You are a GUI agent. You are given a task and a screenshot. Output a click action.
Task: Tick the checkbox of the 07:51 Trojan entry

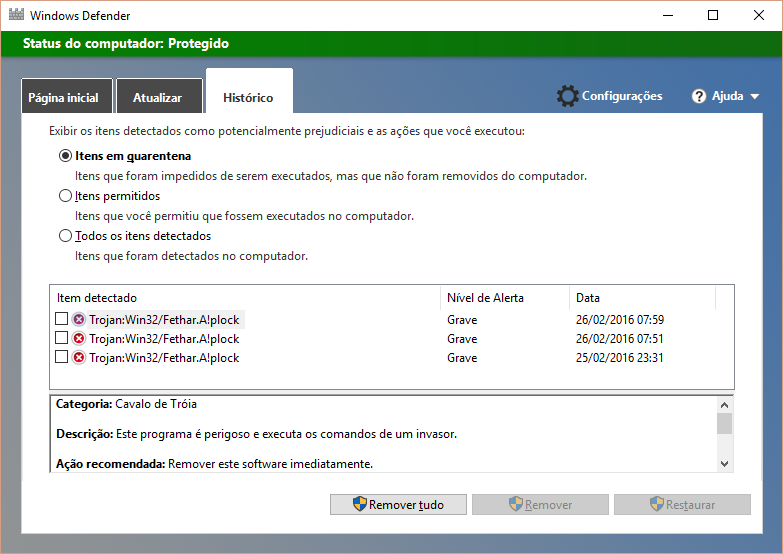point(62,339)
